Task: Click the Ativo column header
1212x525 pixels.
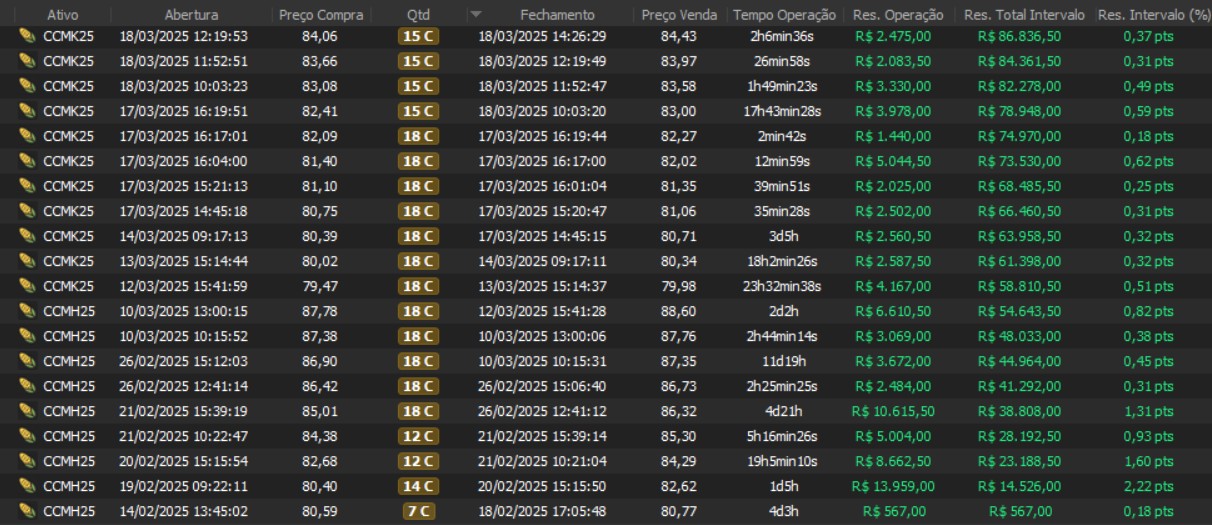Action: (62, 15)
